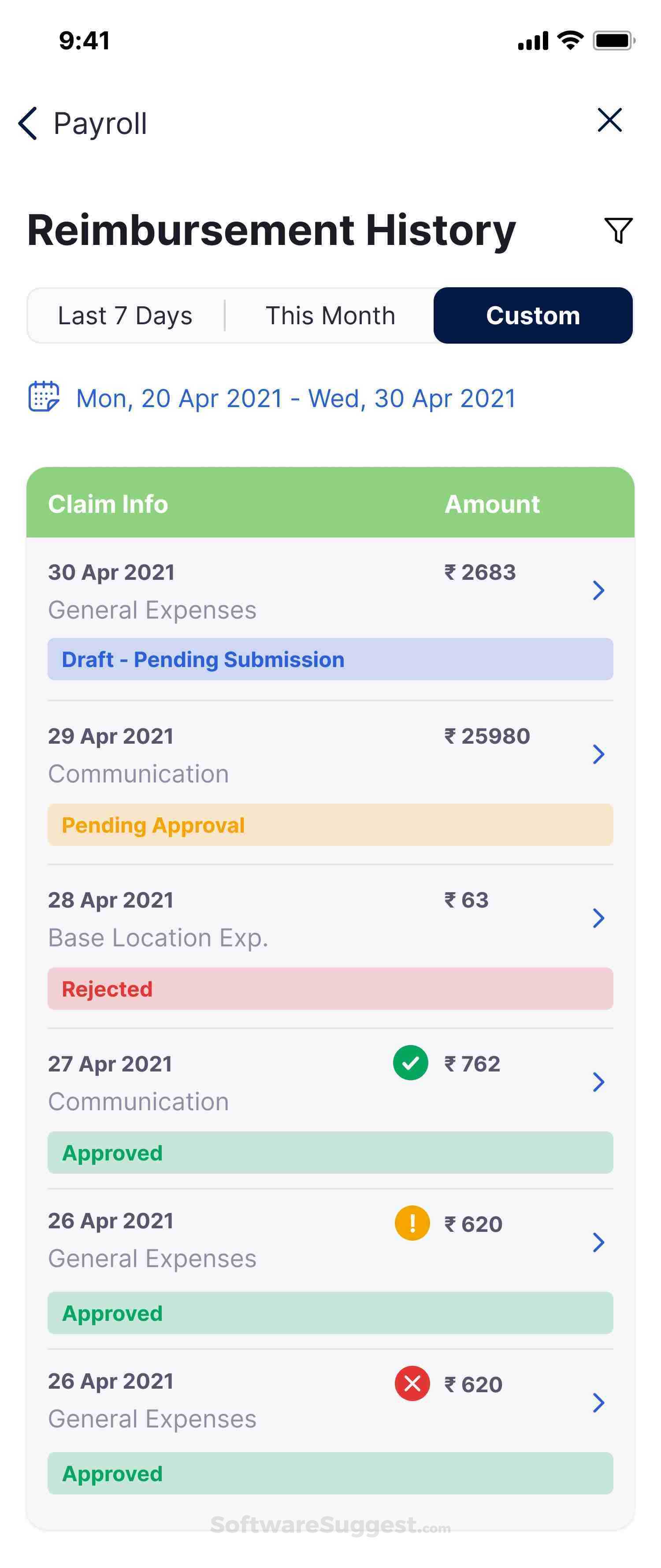Enable the This Month filter
The image size is (661, 1568).
(x=329, y=315)
